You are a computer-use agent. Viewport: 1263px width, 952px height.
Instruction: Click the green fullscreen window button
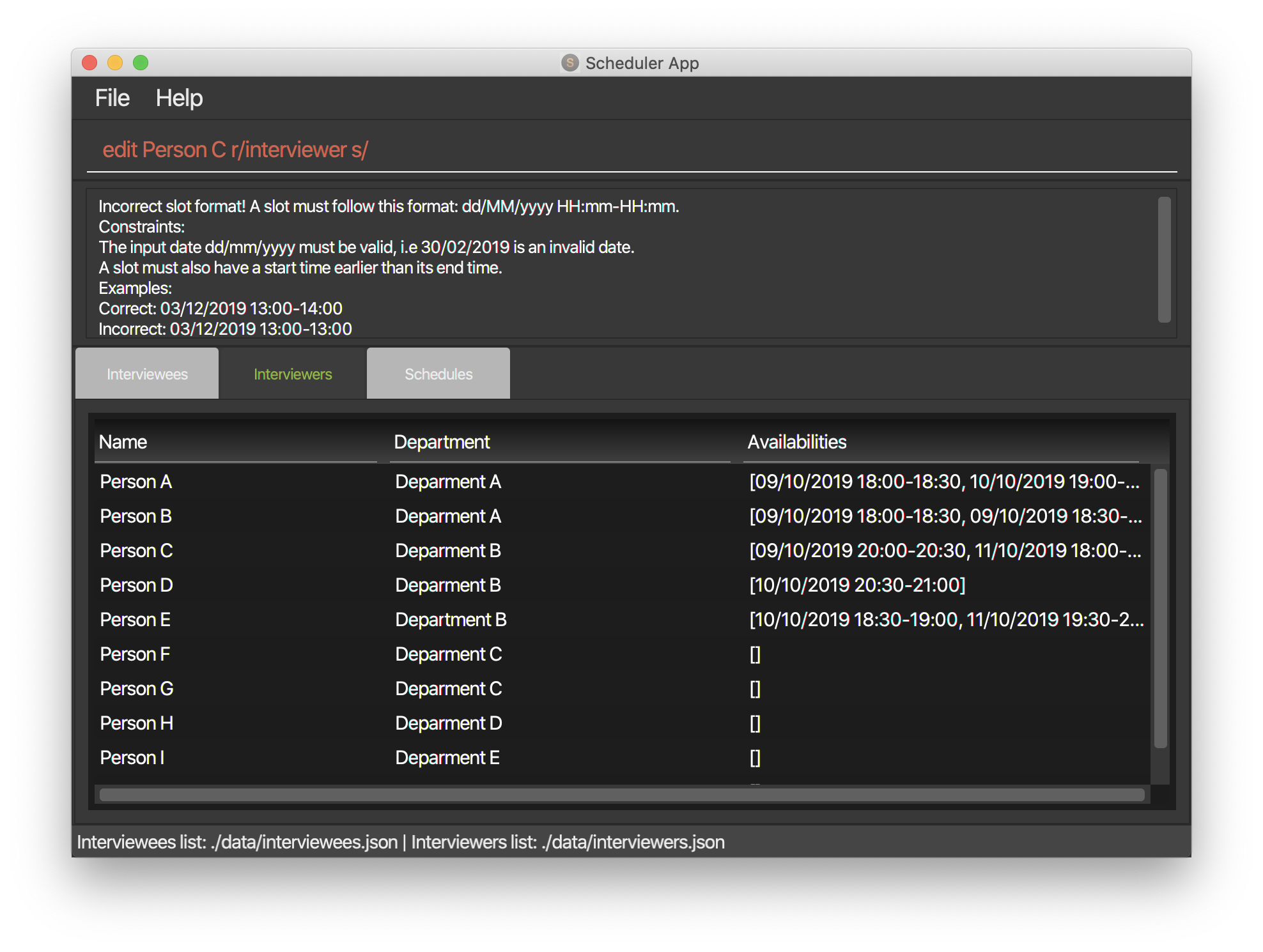pyautogui.click(x=141, y=63)
